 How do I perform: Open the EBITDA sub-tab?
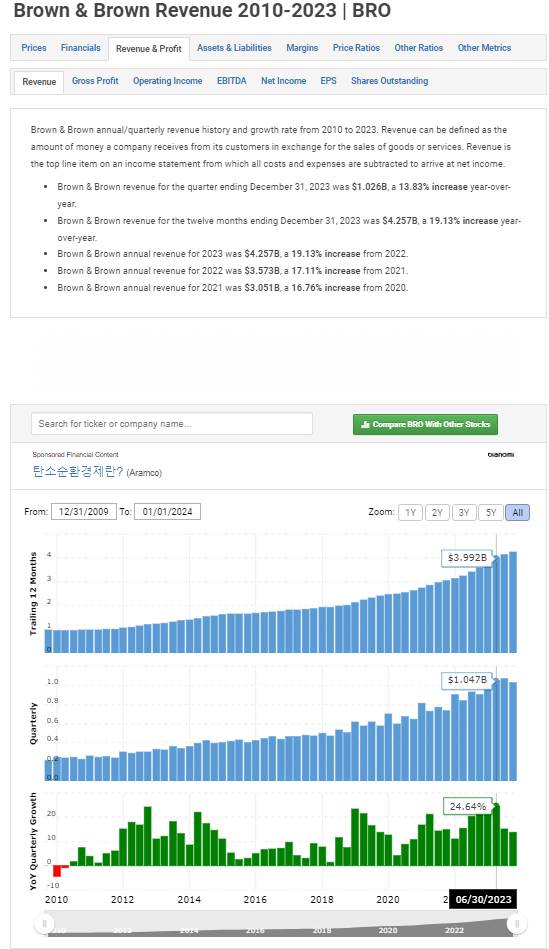pos(232,80)
